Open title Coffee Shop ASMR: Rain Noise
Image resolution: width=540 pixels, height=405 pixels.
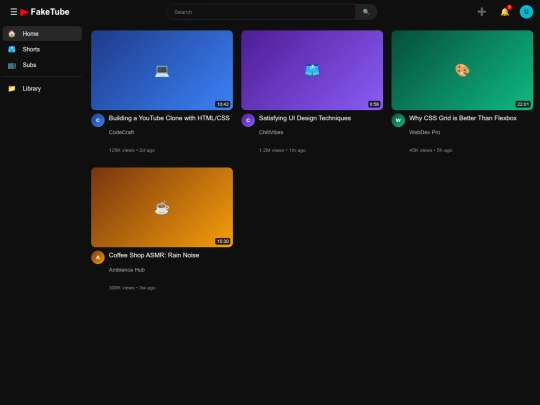coord(154,255)
